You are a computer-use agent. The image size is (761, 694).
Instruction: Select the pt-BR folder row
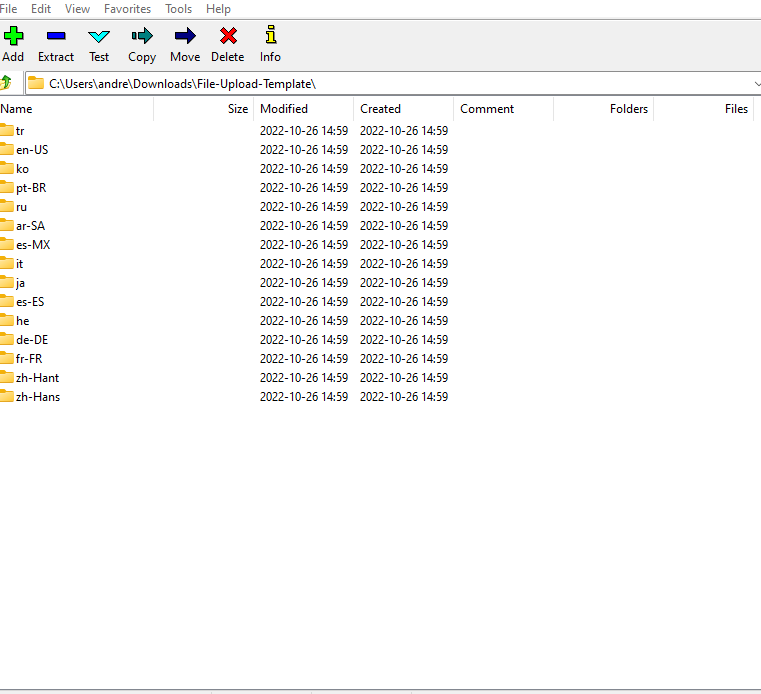click(31, 188)
